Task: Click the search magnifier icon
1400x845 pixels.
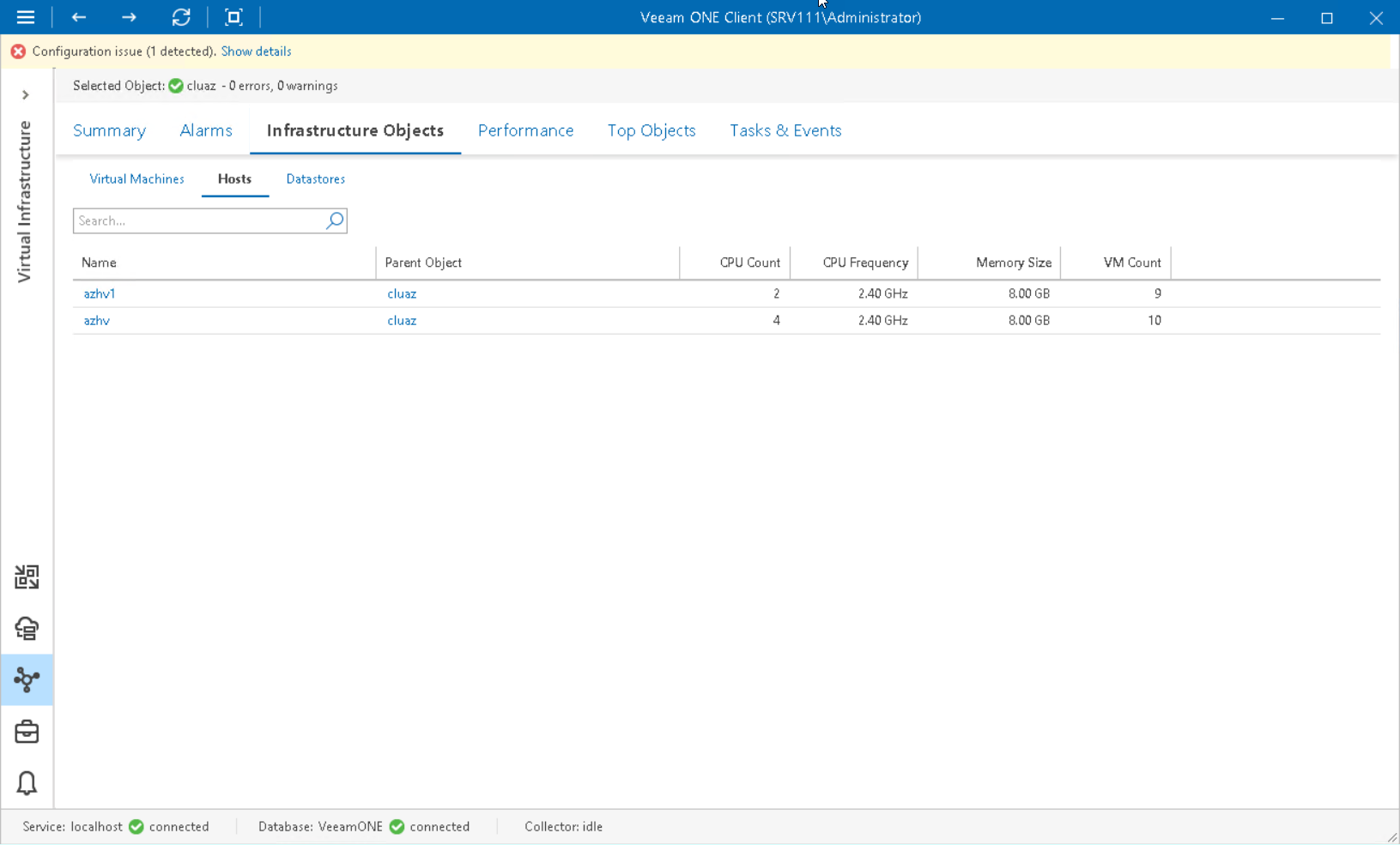Action: (x=335, y=220)
